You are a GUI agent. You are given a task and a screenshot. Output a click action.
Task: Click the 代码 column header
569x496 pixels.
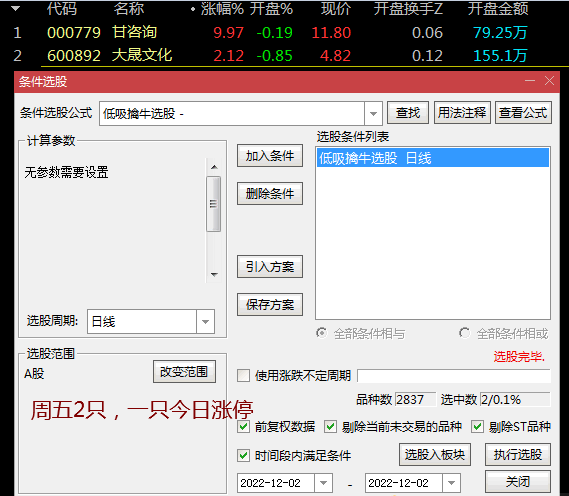62,9
